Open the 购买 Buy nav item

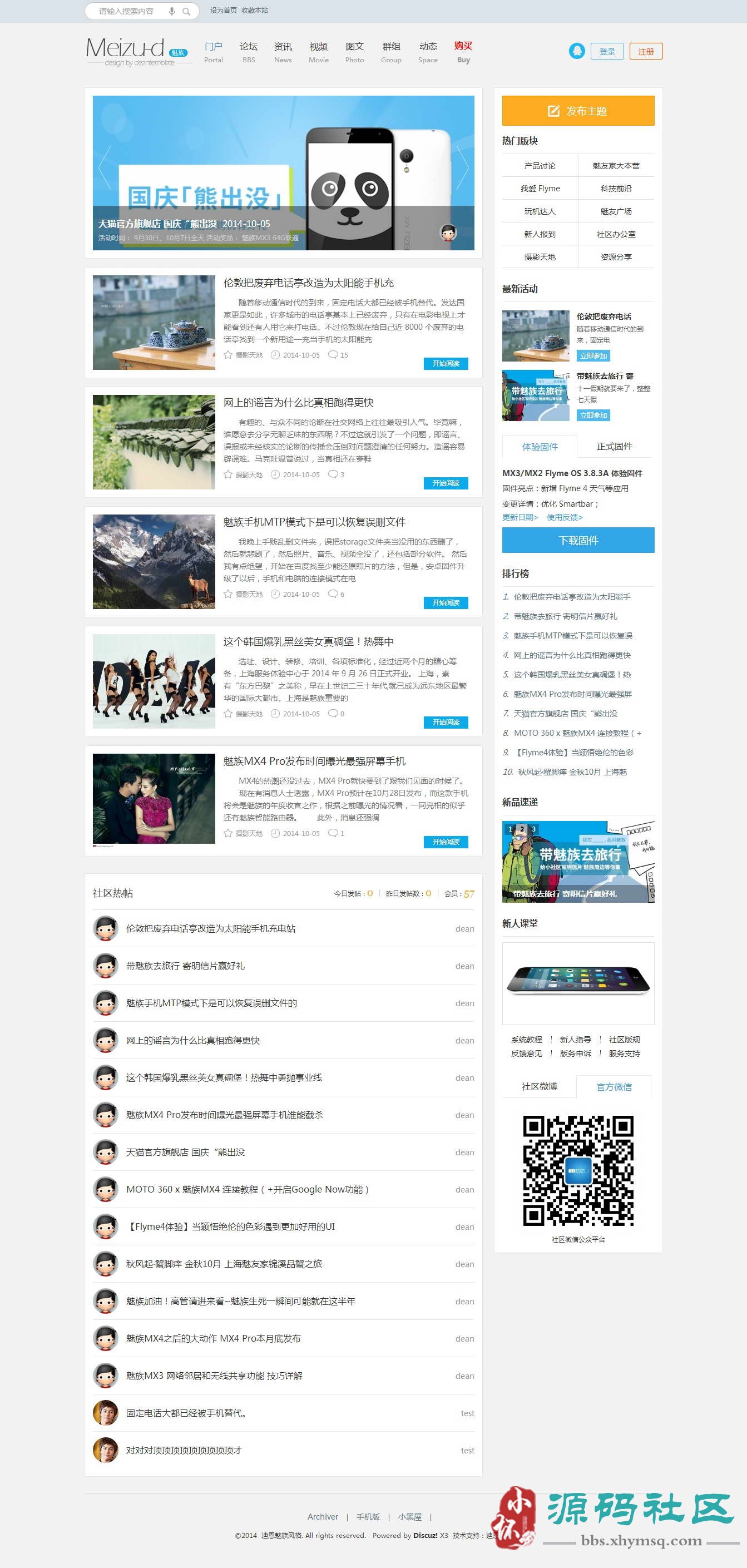[x=463, y=52]
